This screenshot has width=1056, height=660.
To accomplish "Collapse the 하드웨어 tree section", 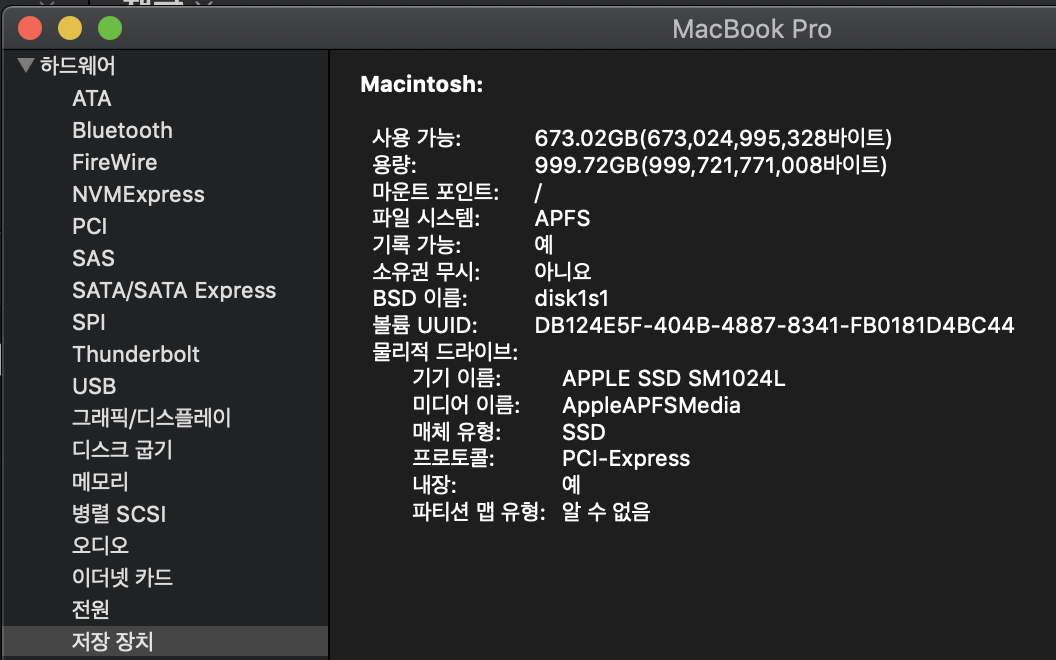I will (26, 65).
